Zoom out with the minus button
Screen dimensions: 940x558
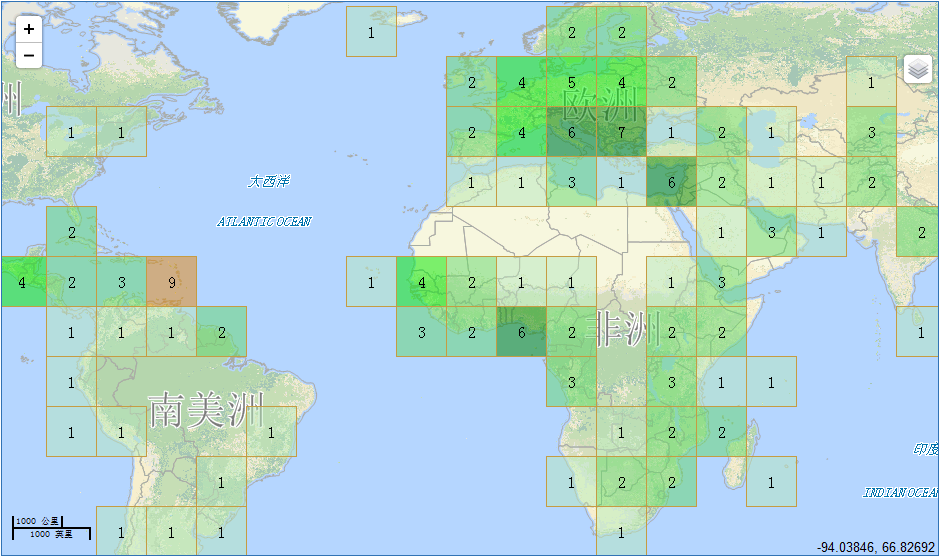29,56
